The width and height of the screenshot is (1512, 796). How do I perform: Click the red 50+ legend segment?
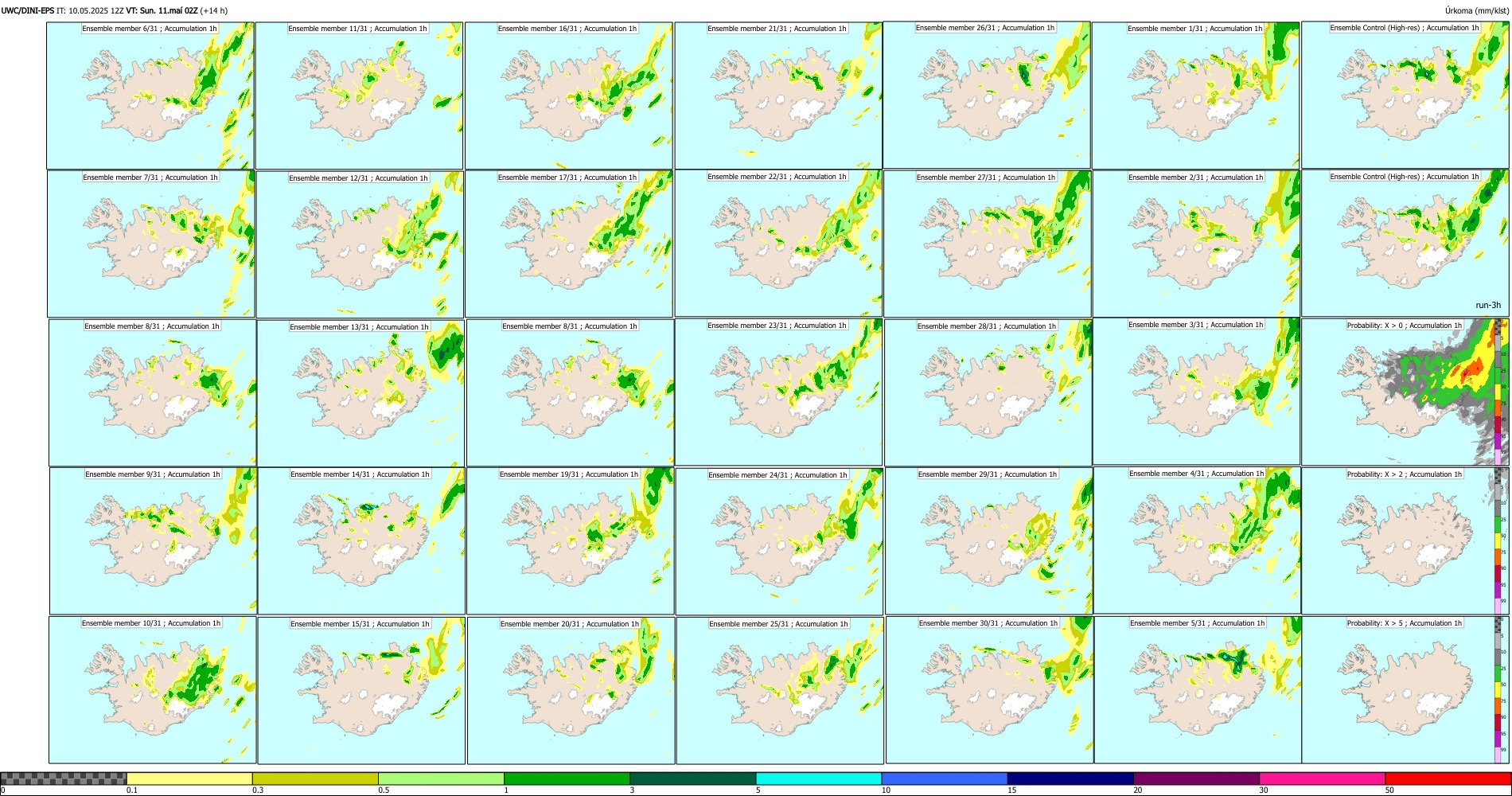click(1448, 778)
